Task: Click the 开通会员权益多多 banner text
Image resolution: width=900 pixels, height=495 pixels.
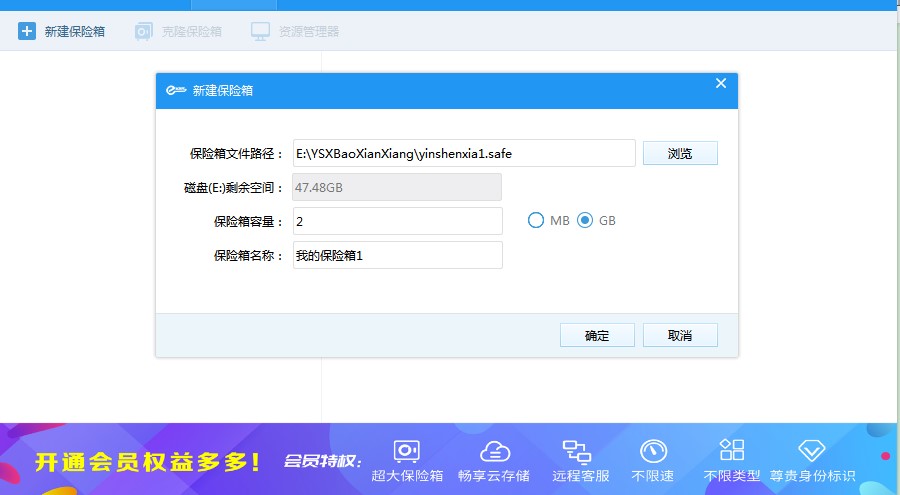Action: pyautogui.click(x=148, y=462)
